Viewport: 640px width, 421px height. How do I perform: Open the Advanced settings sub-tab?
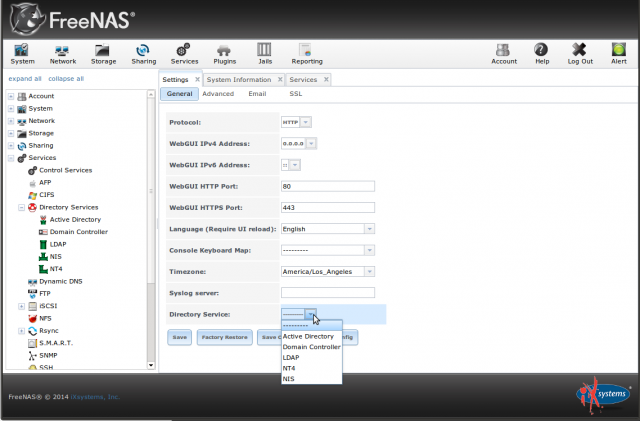point(218,94)
